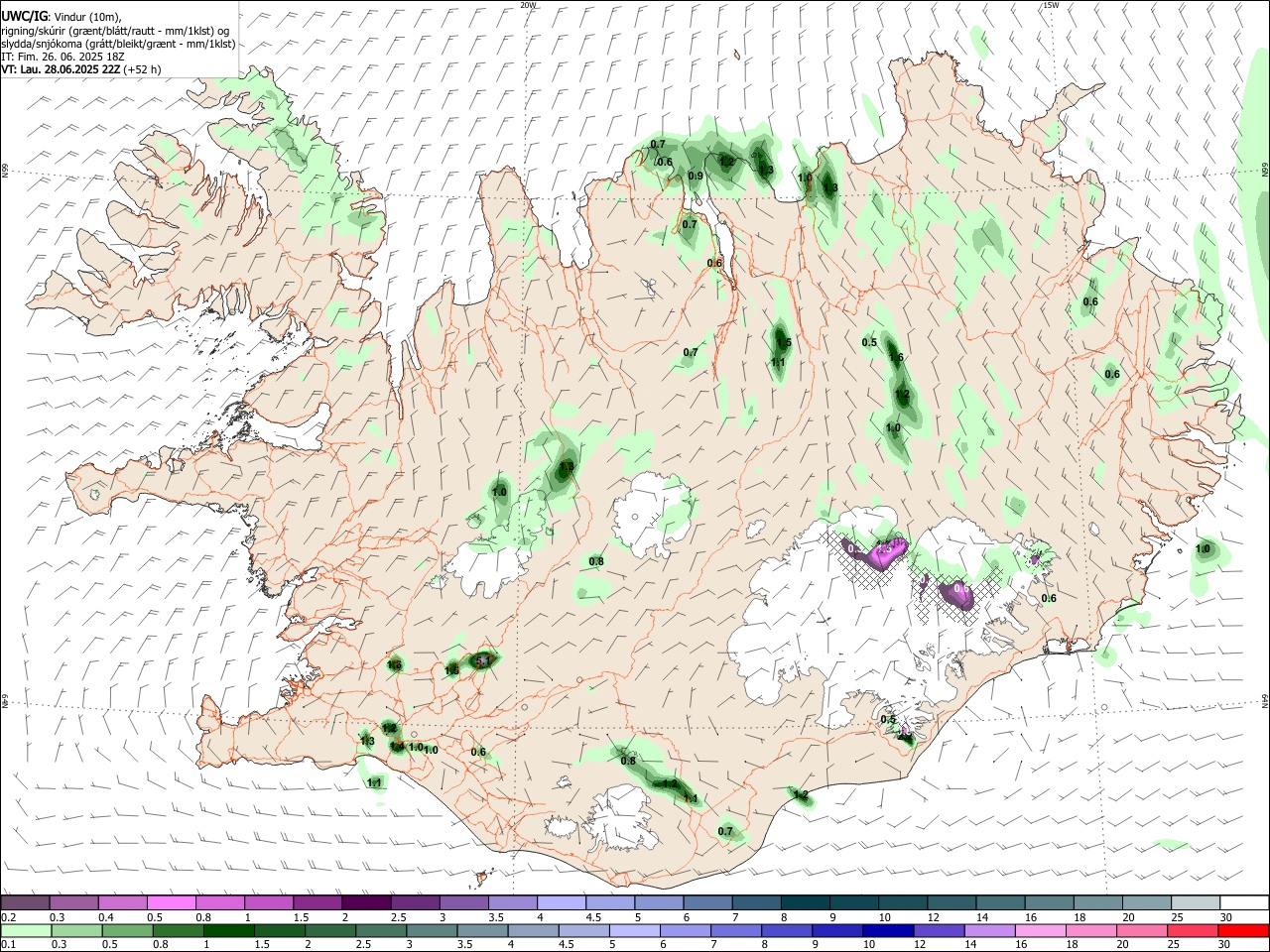Image resolution: width=1270 pixels, height=952 pixels.
Task: Select bright red rain swatch after 30
Action: [1245, 931]
